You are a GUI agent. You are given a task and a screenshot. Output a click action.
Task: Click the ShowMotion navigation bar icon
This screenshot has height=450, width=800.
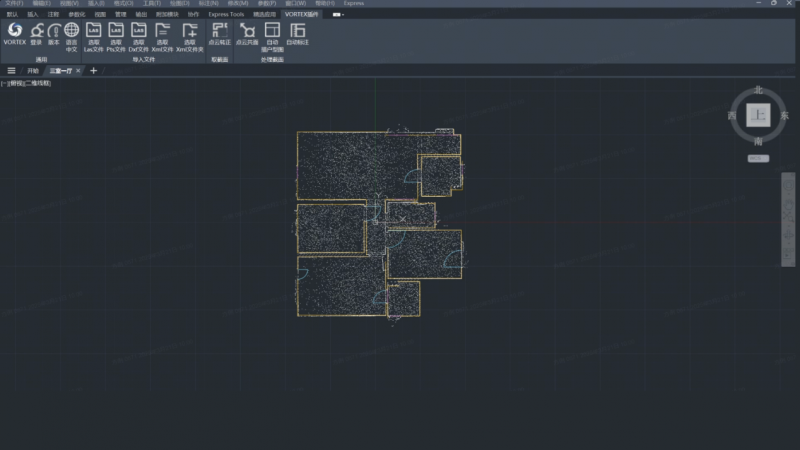pos(788,253)
